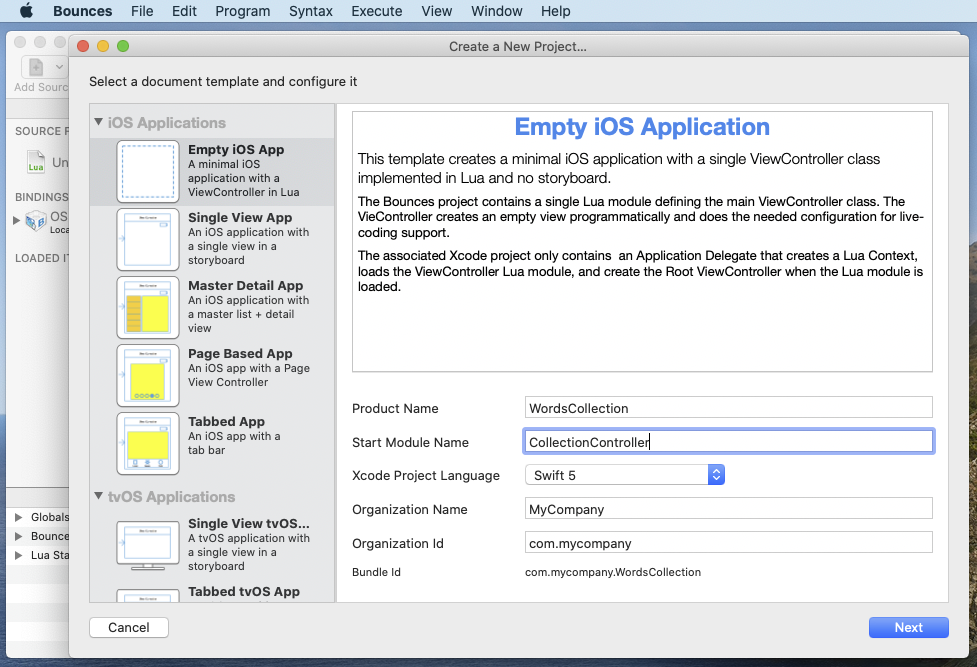977x667 pixels.
Task: Collapse the tvOS Applications section
Action: coord(98,496)
